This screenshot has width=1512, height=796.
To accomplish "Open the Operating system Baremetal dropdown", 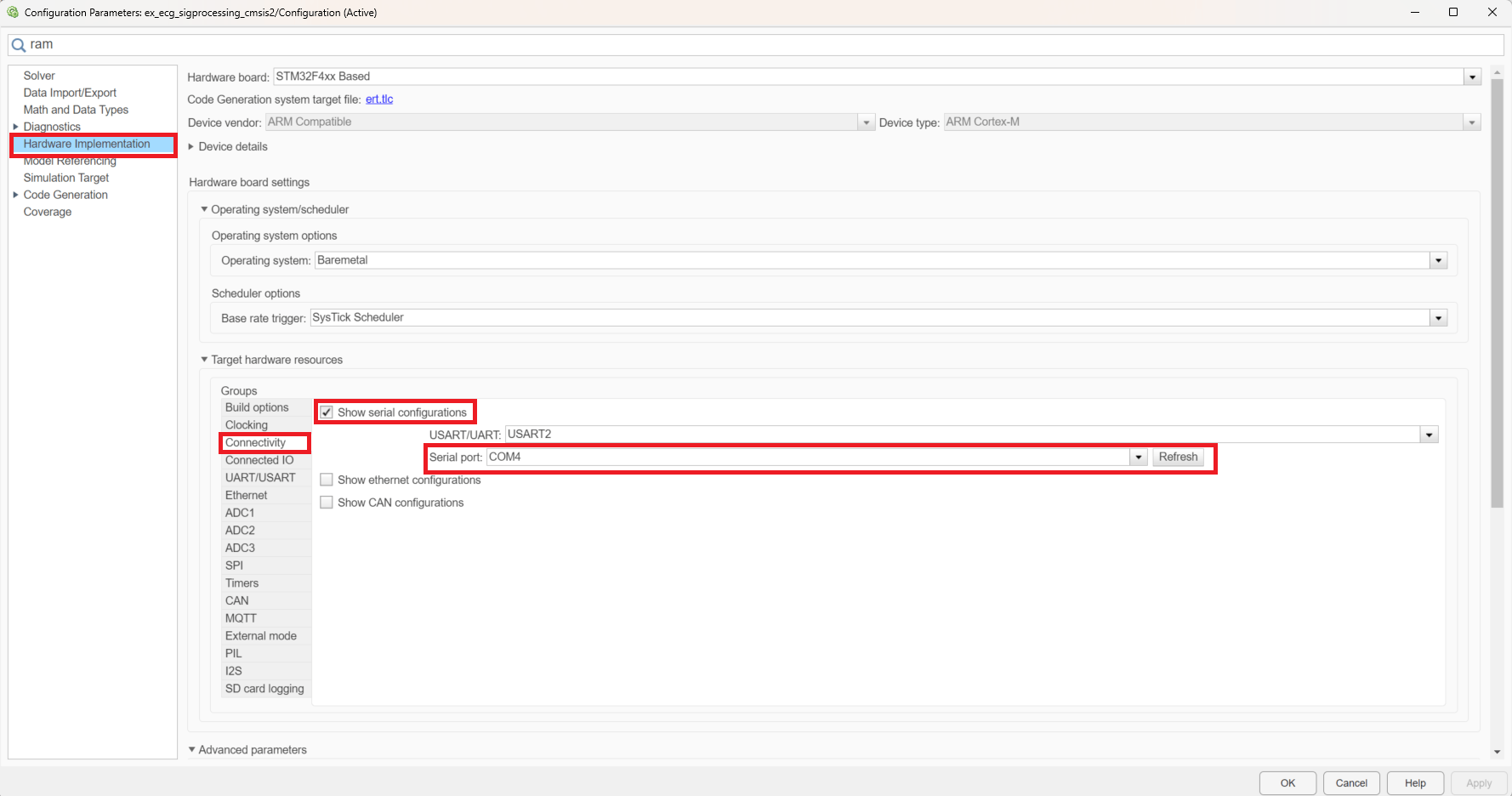I will pos(1438,261).
